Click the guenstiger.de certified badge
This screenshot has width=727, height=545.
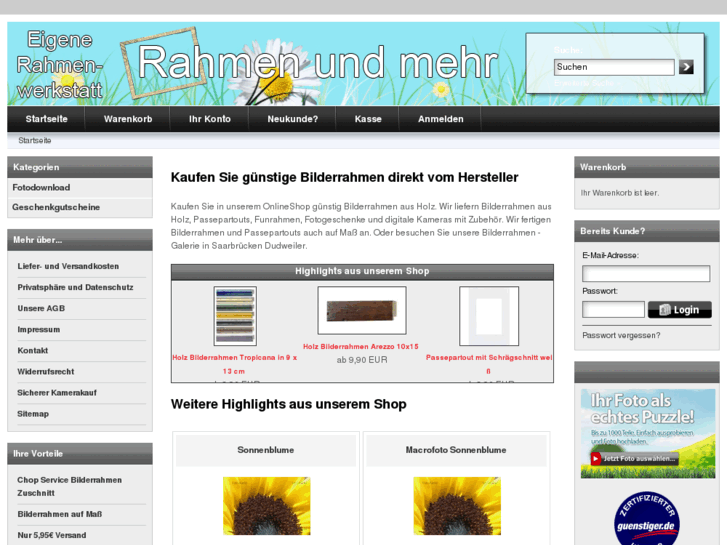647,518
